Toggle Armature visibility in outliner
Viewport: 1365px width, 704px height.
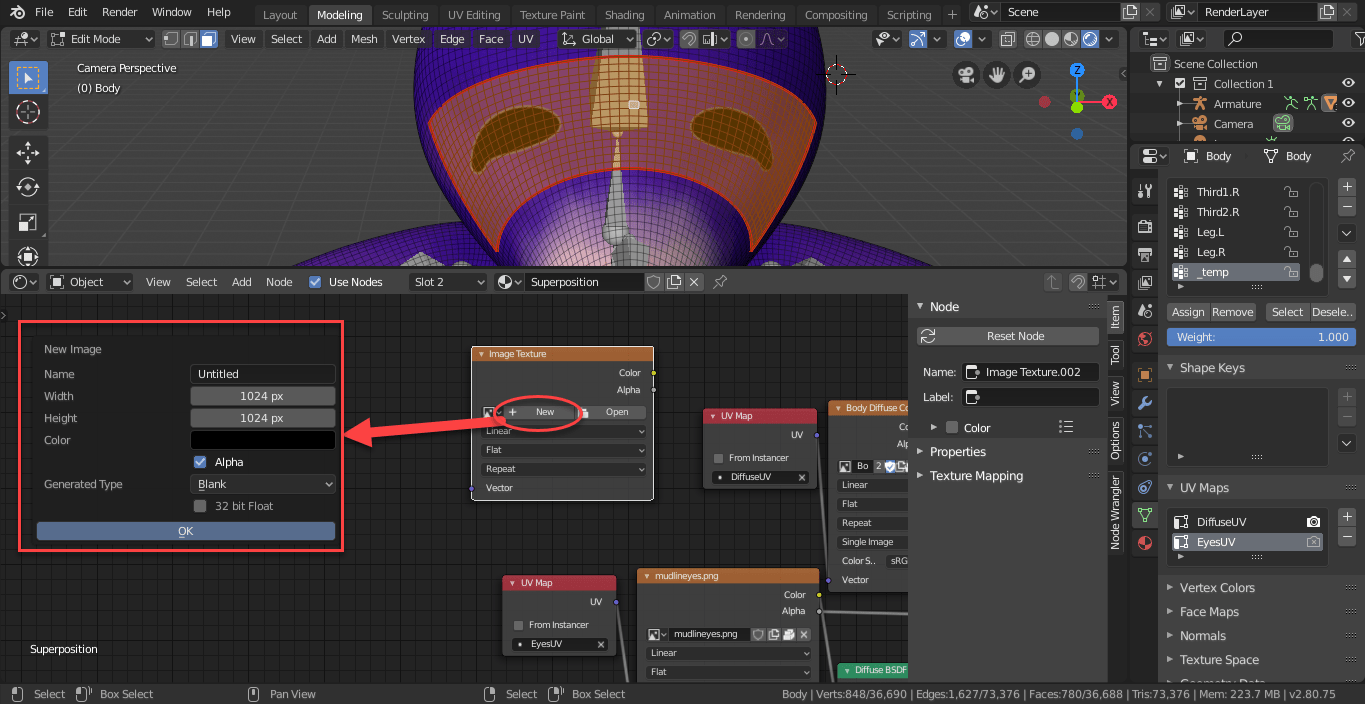[x=1349, y=104]
